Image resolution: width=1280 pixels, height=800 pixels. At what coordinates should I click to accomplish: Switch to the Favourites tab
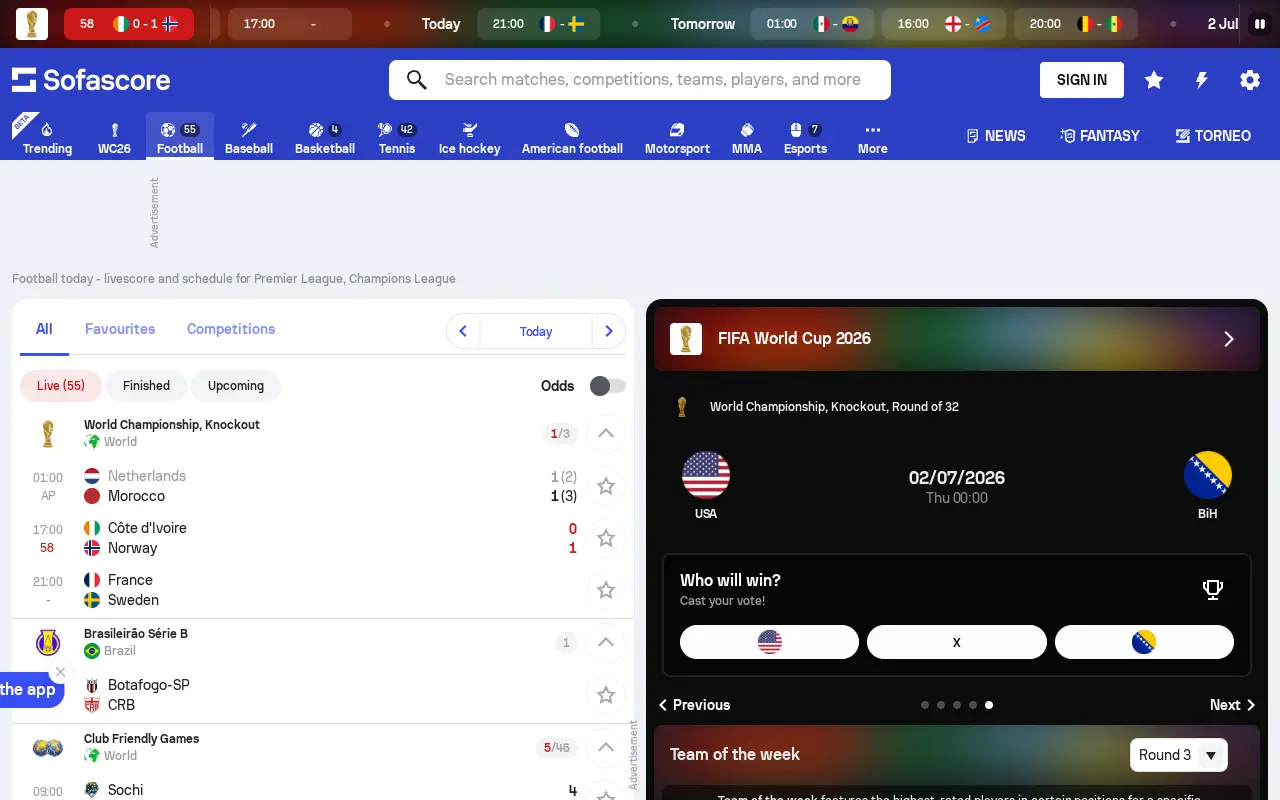[x=120, y=329]
